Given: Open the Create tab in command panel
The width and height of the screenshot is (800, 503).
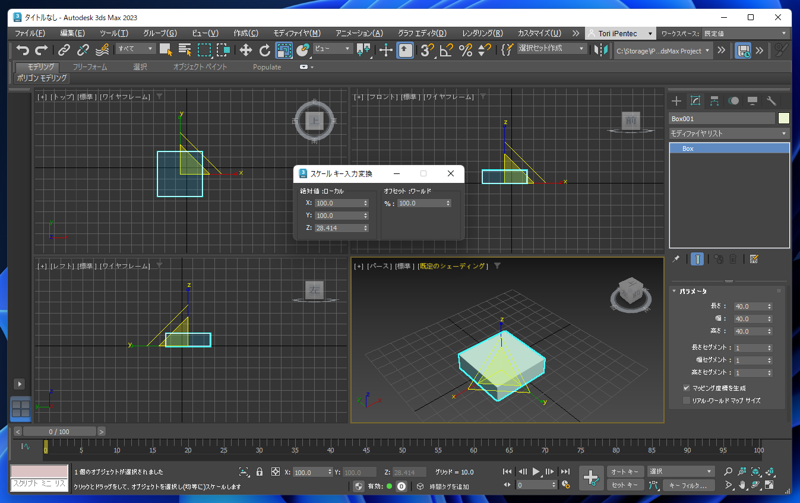Looking at the screenshot, I should coord(677,101).
